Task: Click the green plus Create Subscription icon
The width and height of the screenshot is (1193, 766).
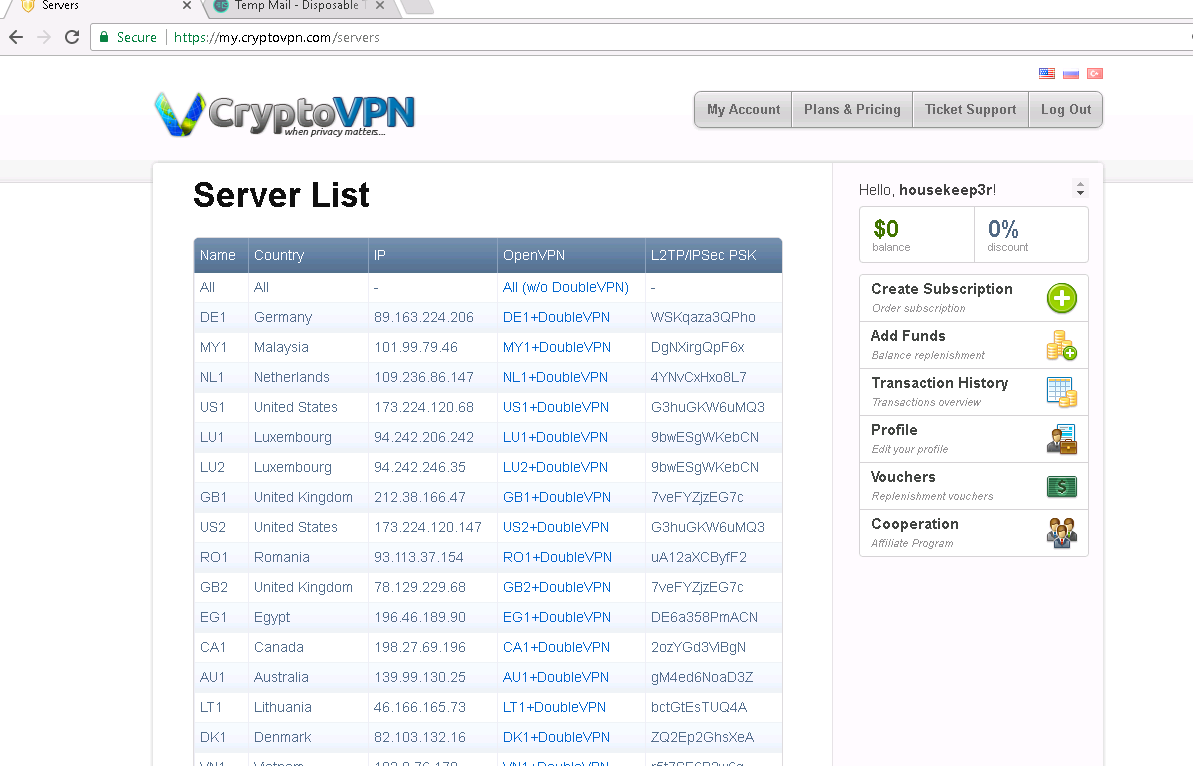Action: coord(1061,298)
